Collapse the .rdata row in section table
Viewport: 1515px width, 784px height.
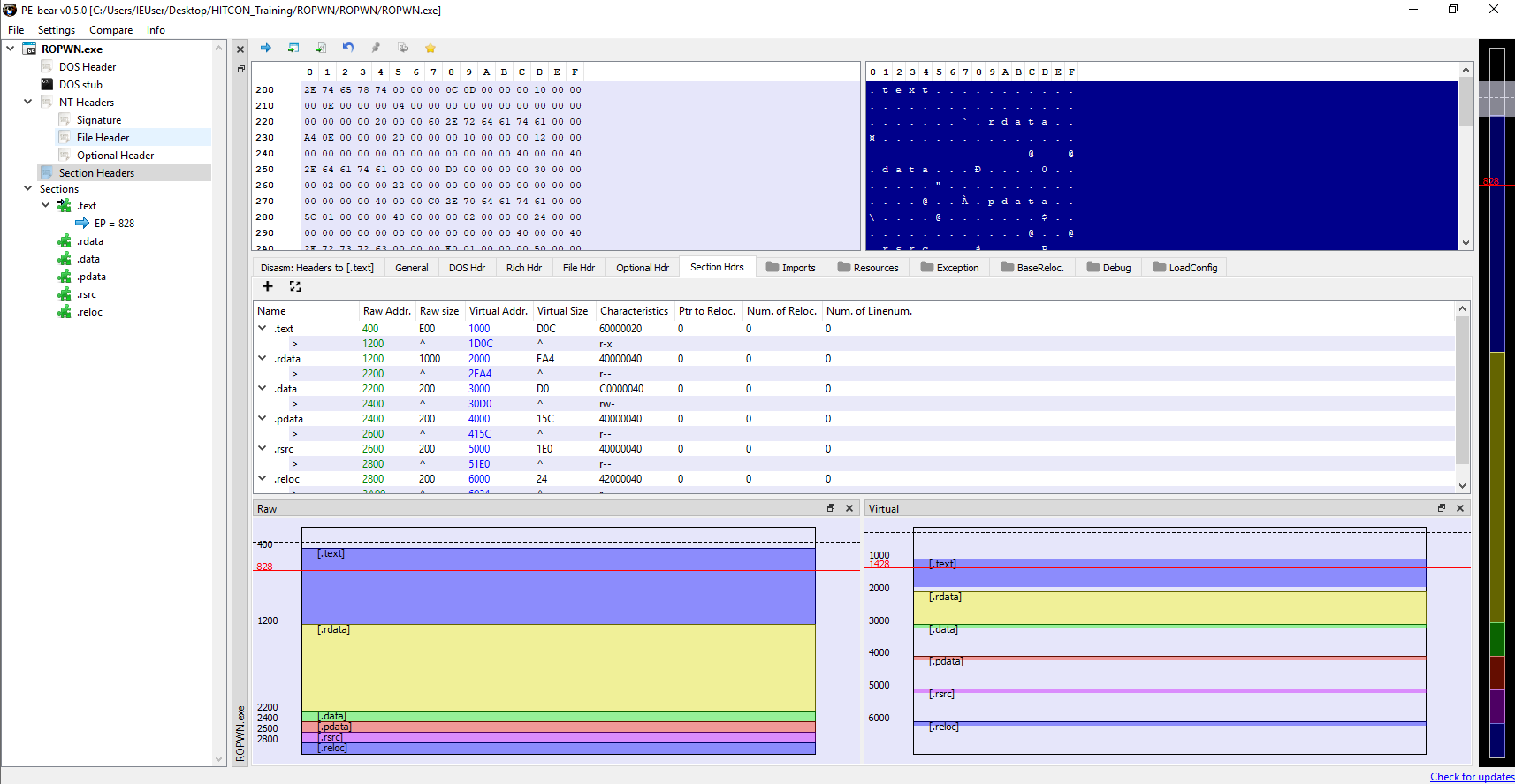click(x=263, y=358)
